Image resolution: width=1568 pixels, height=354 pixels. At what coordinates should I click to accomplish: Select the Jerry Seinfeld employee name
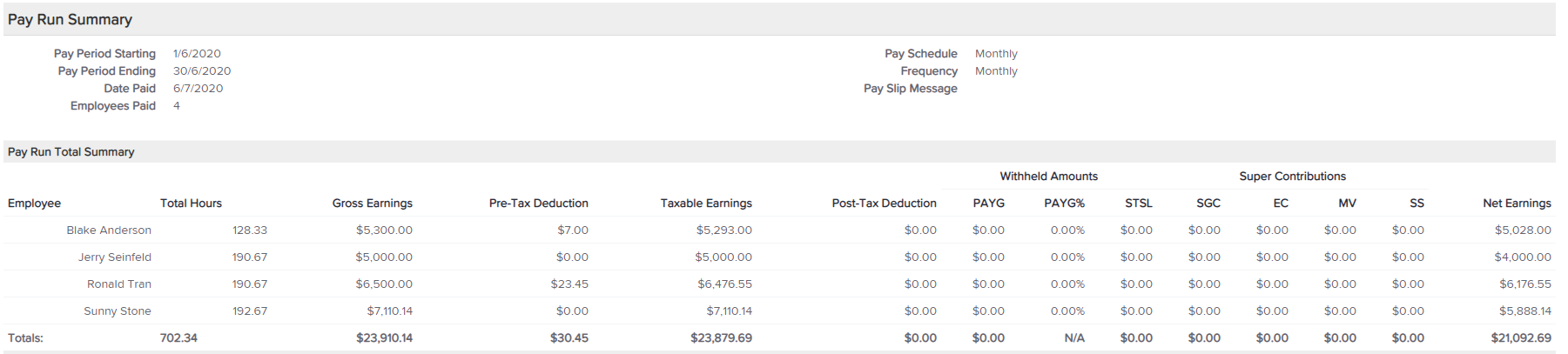point(114,257)
